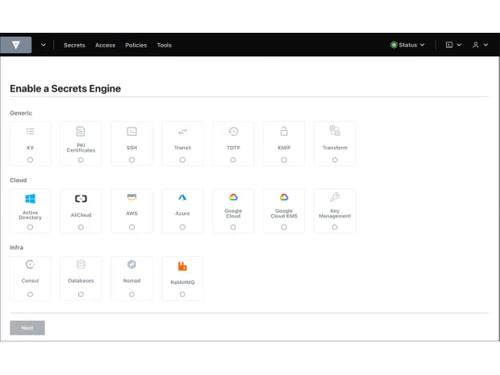Click the PKI Certificates document icon

tap(81, 131)
